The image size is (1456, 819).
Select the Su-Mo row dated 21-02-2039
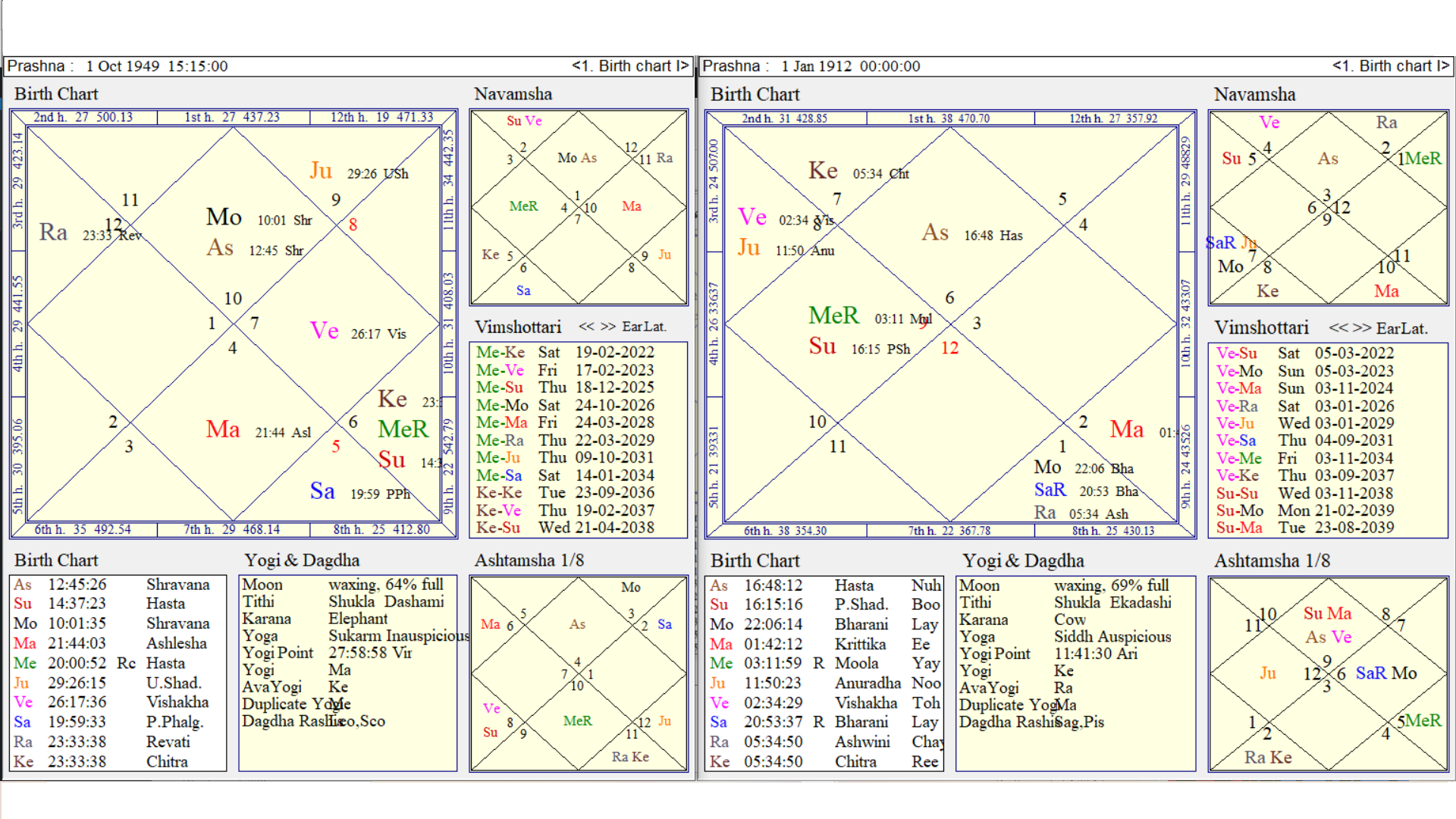[1305, 510]
